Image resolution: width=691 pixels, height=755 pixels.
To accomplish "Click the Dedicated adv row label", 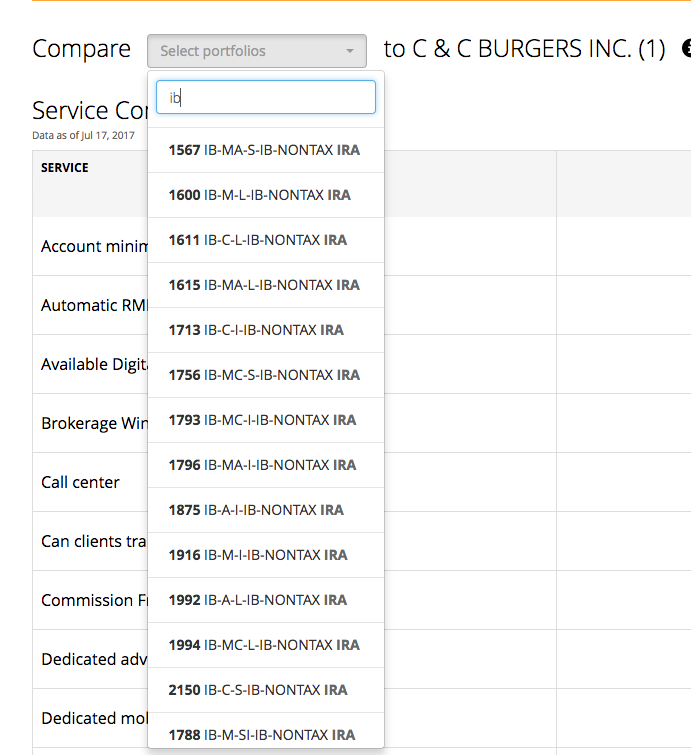I will pyautogui.click(x=94, y=659).
